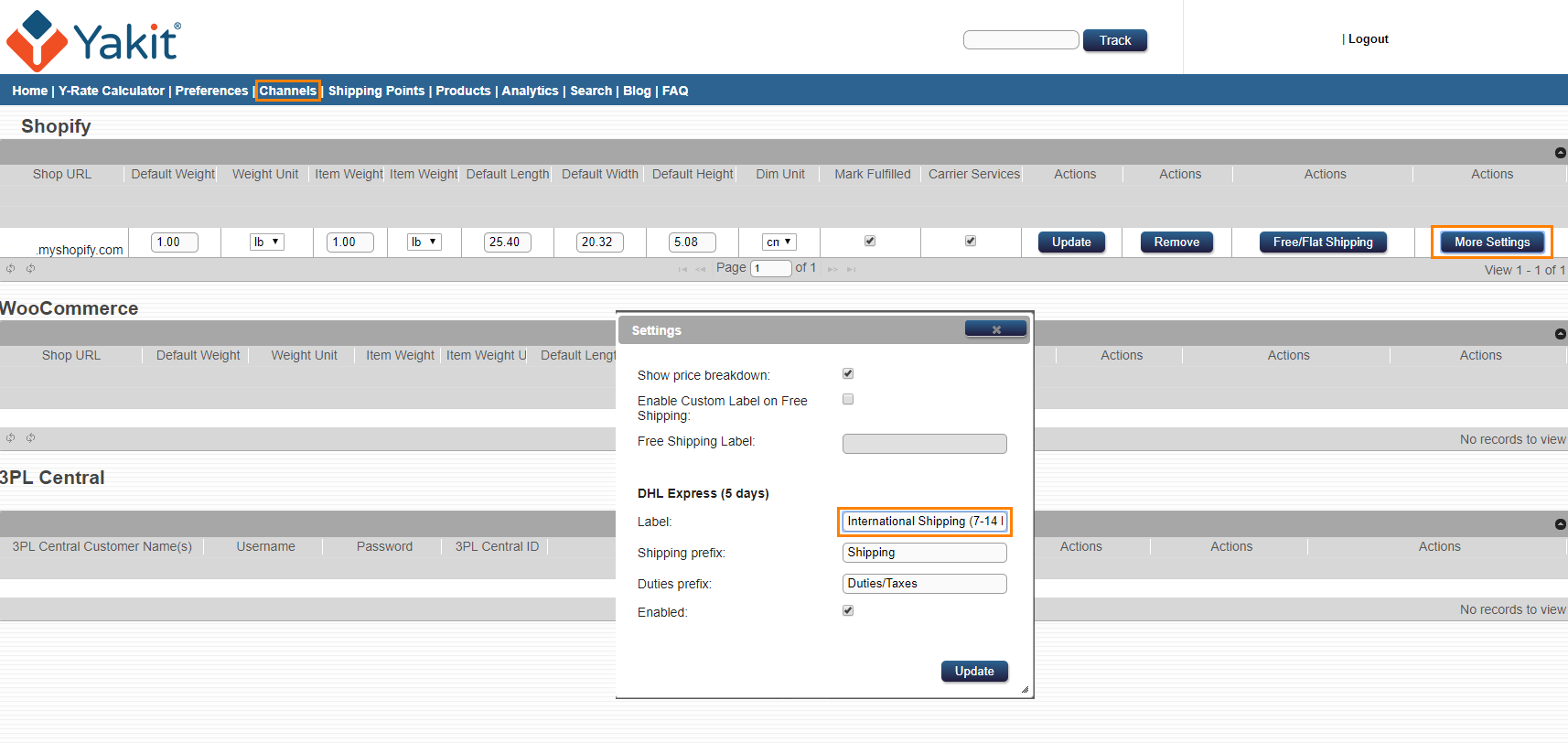Click the leftmost reload icon in Shopify grid footer
The width and height of the screenshot is (1568, 743).
click(11, 269)
